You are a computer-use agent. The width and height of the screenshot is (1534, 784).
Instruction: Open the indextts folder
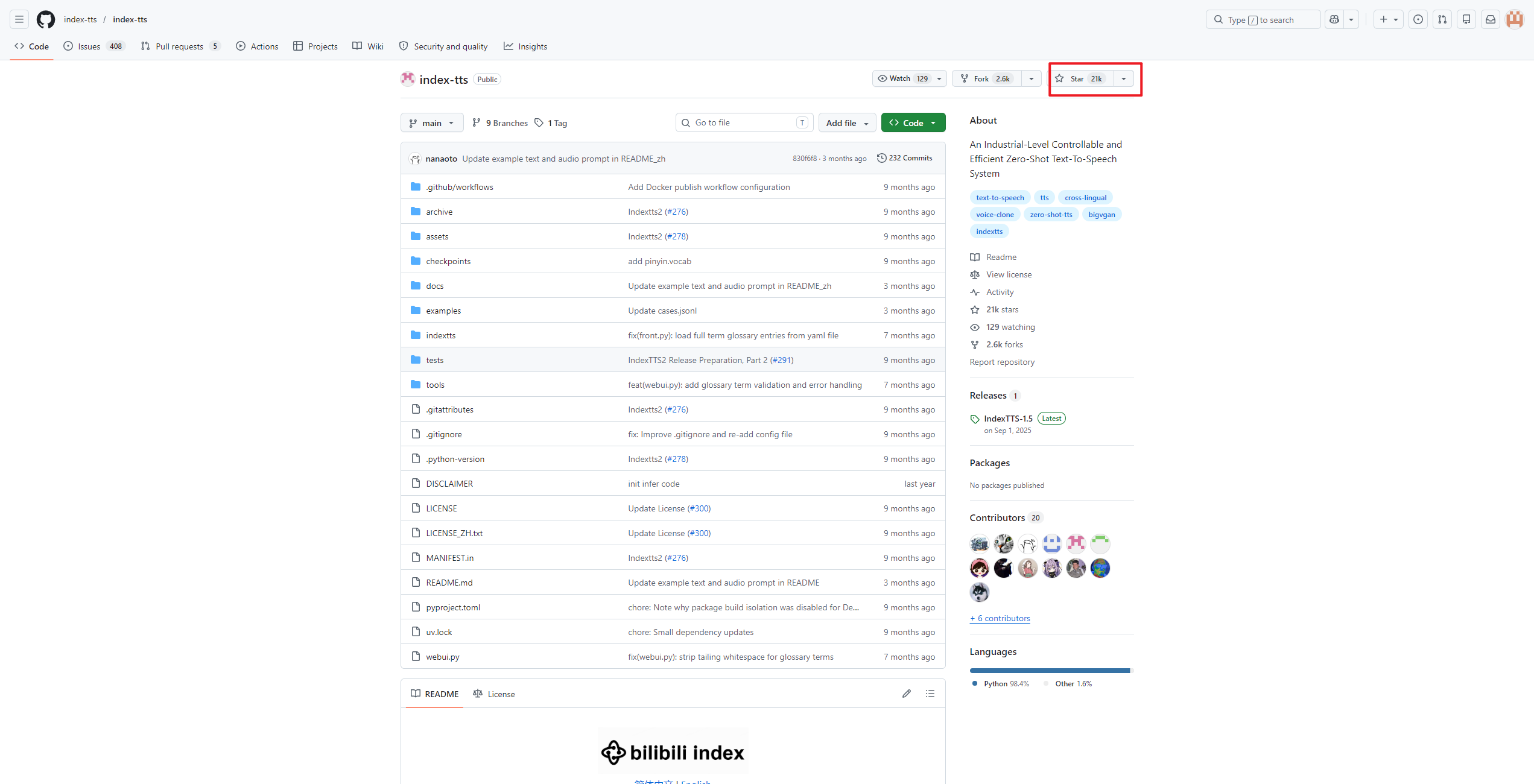click(x=440, y=335)
